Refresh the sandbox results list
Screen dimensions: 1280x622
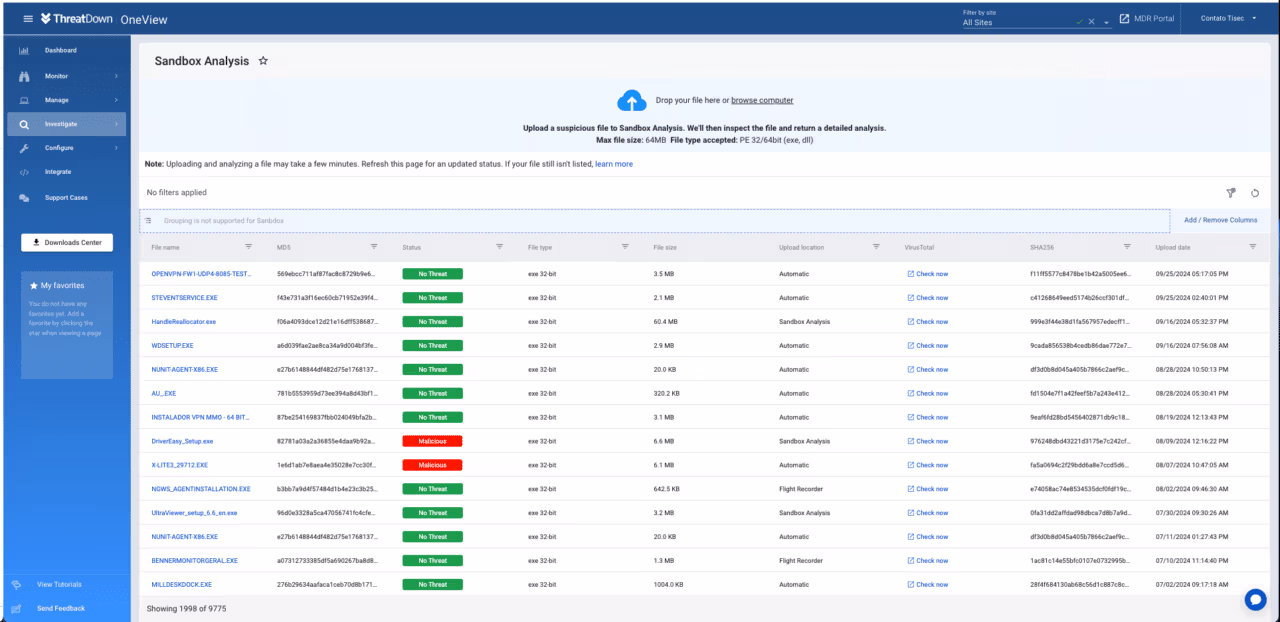click(x=1255, y=192)
